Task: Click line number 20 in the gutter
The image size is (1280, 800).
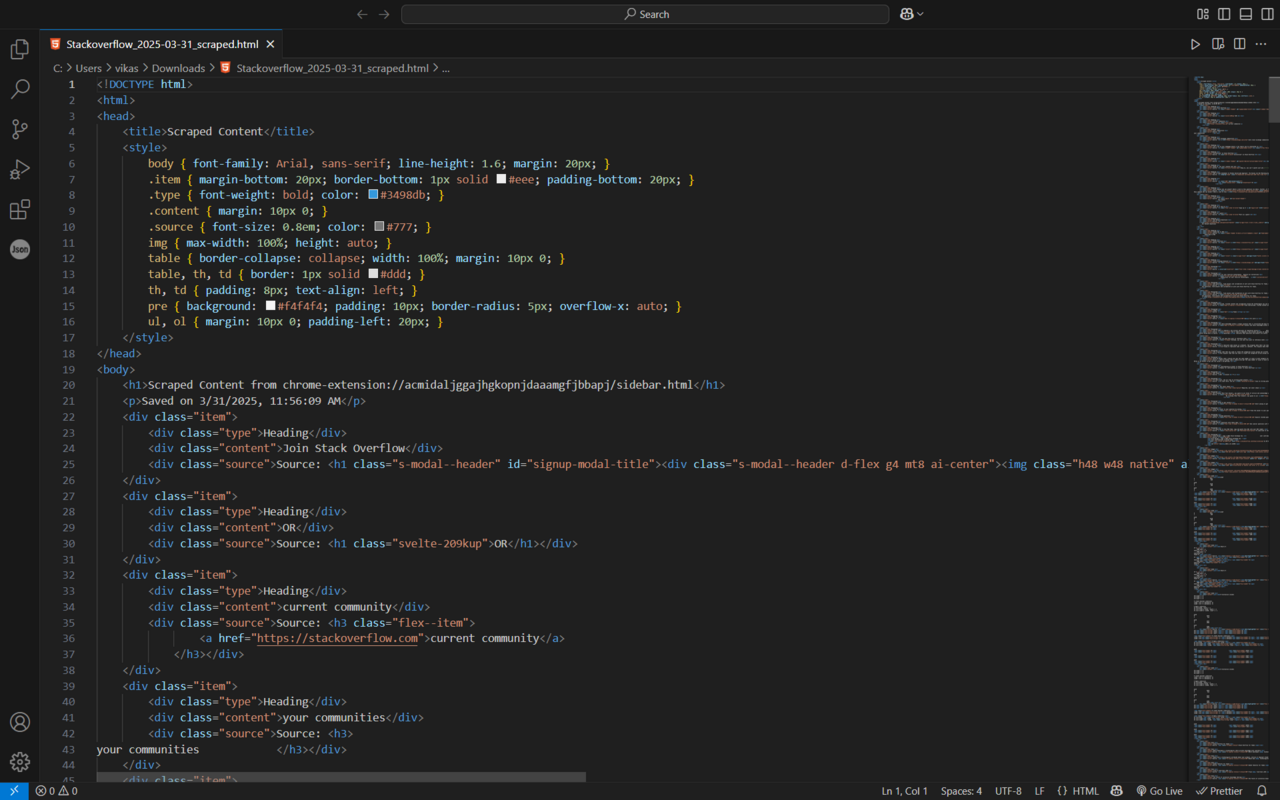Action: [68, 385]
